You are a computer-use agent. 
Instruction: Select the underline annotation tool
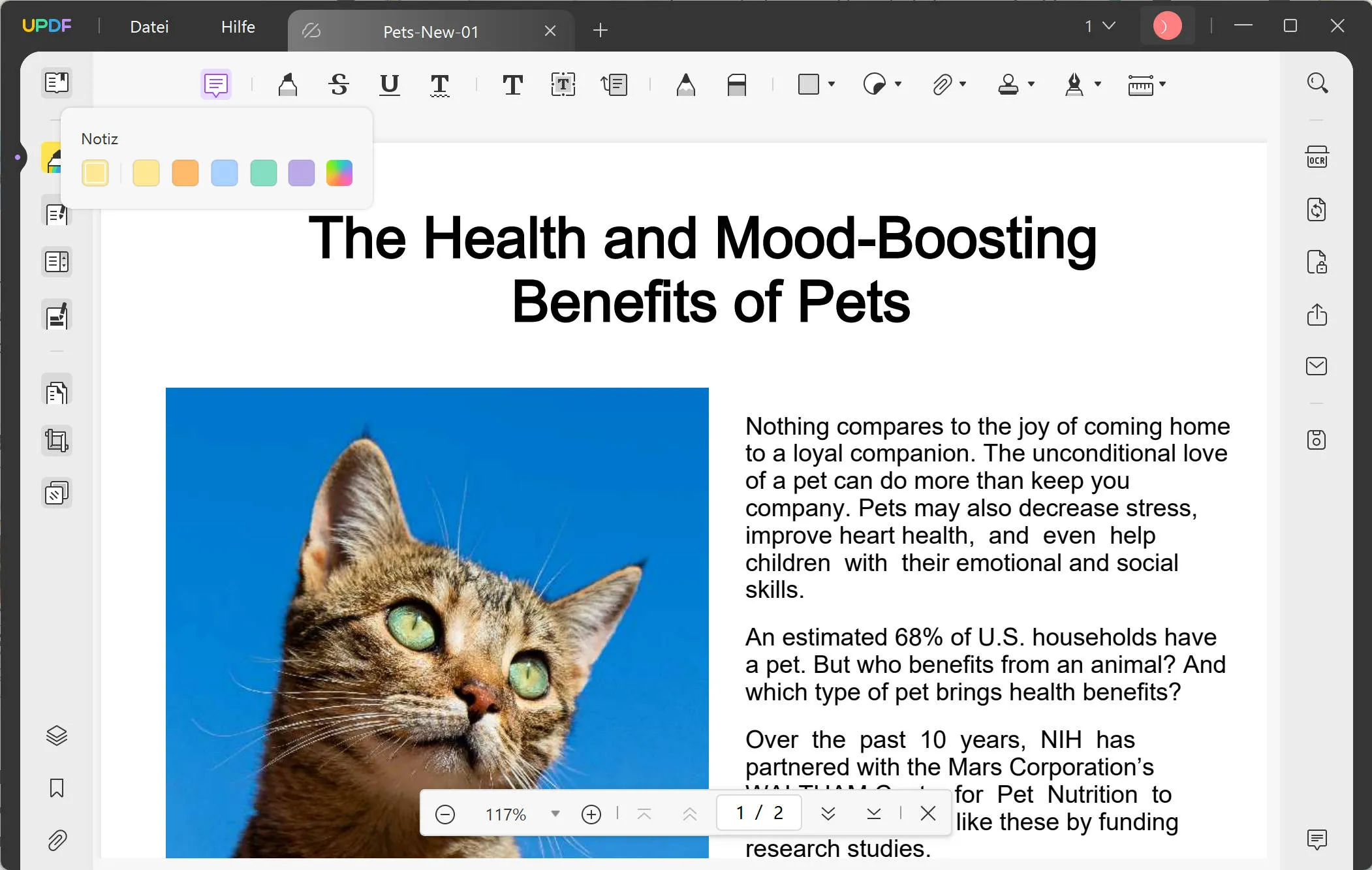point(389,85)
